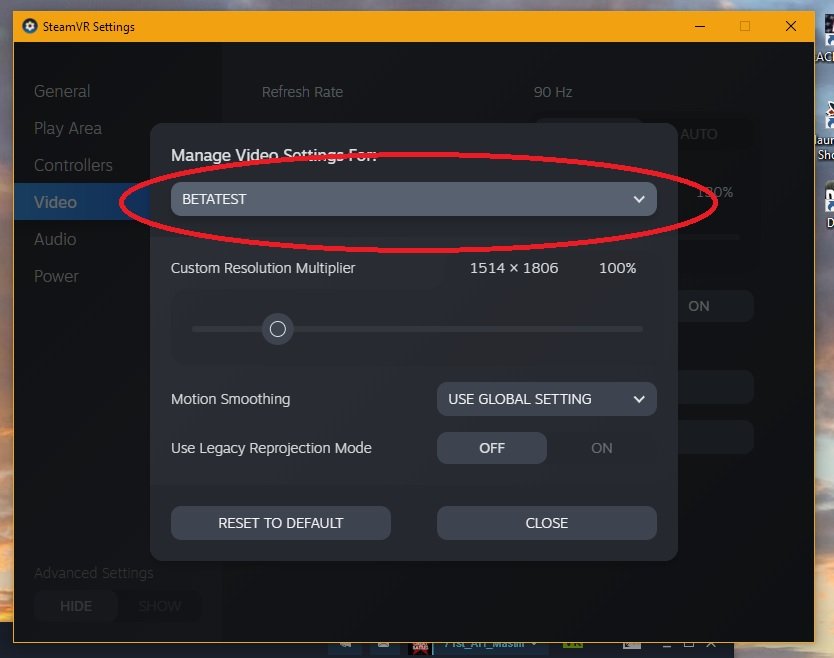Click the 100% multiplier value
The width and height of the screenshot is (834, 658).
click(x=618, y=268)
